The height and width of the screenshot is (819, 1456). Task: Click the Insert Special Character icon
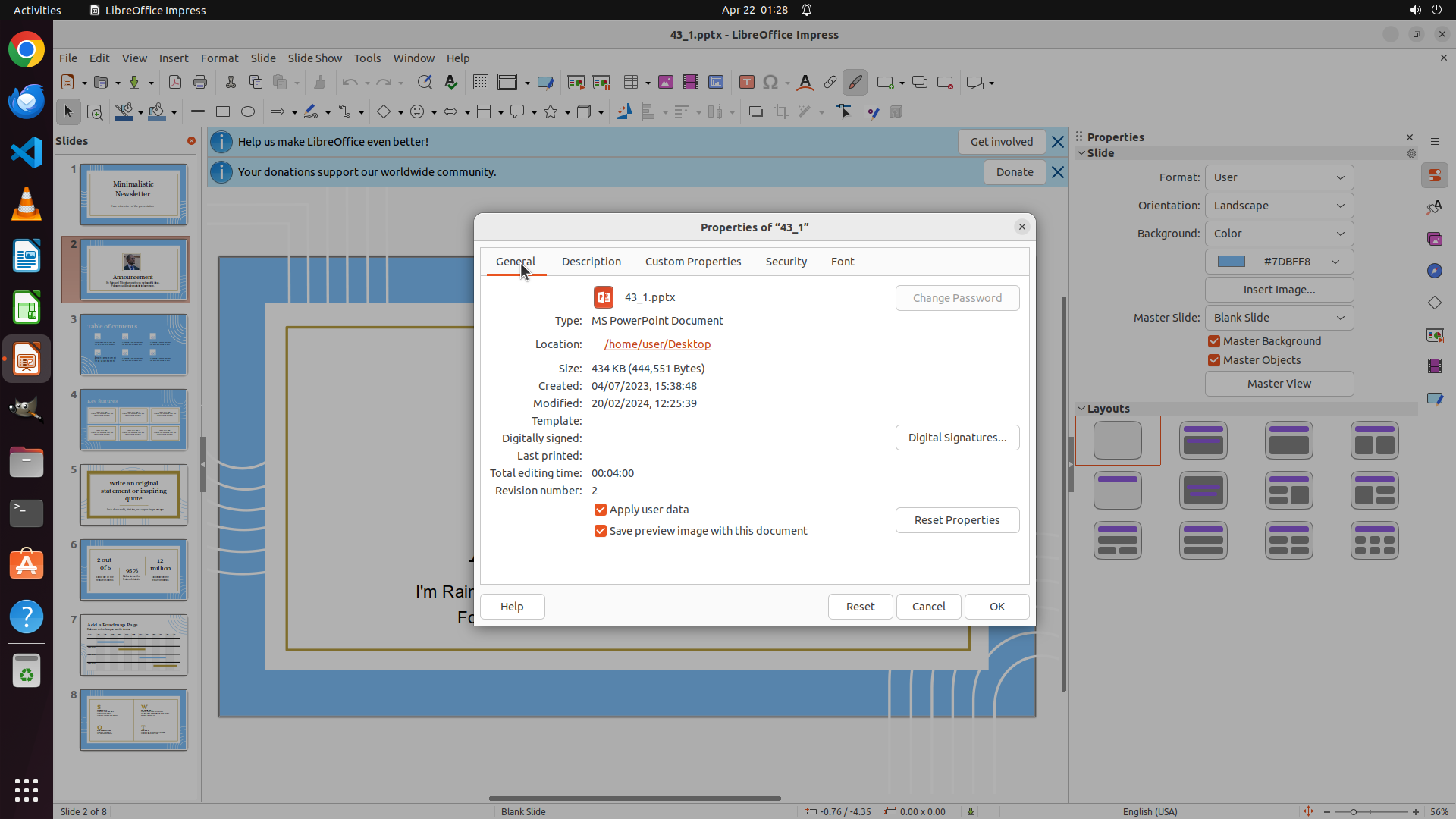coord(770,83)
